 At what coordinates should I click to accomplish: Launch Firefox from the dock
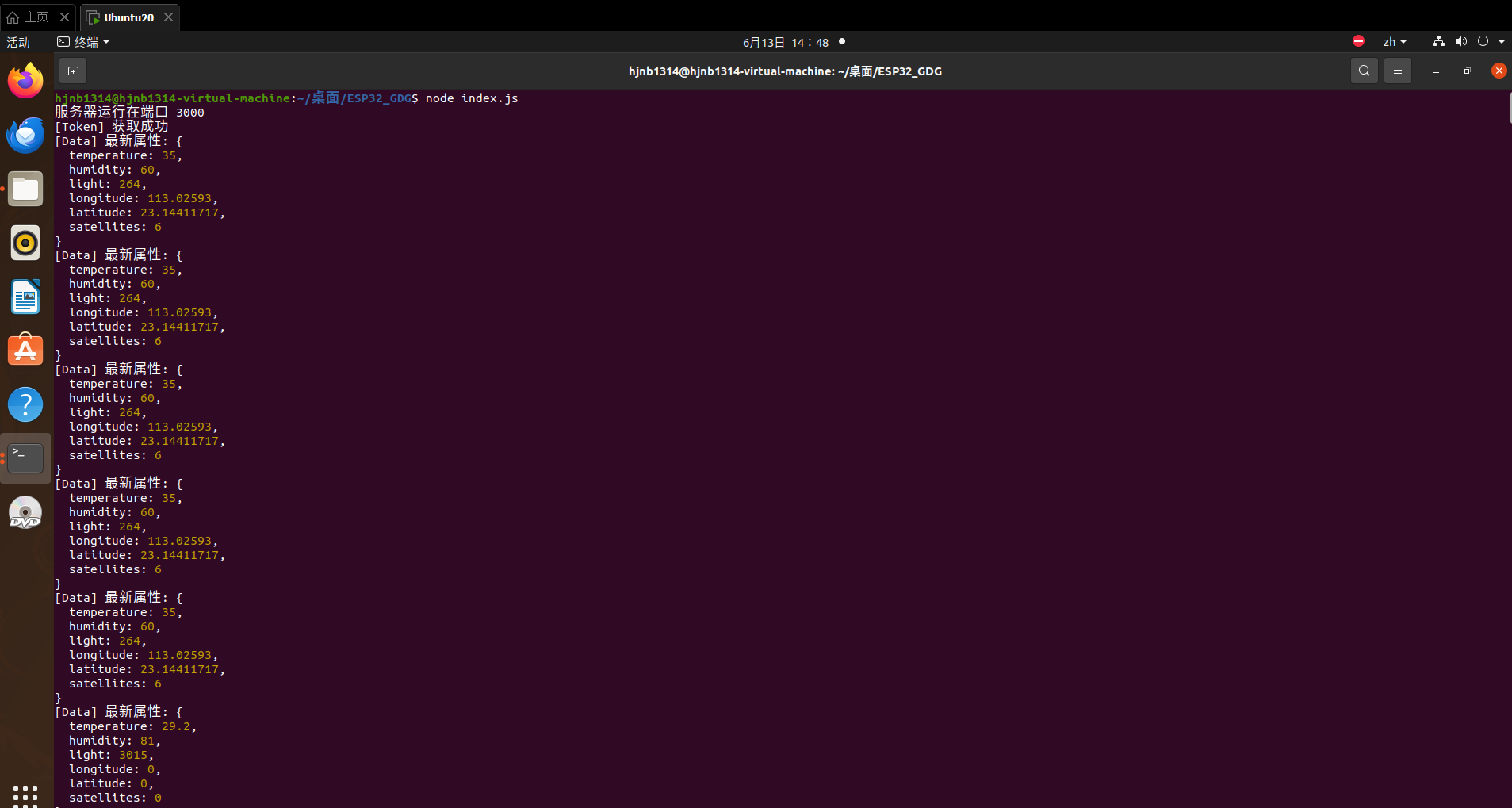click(25, 81)
